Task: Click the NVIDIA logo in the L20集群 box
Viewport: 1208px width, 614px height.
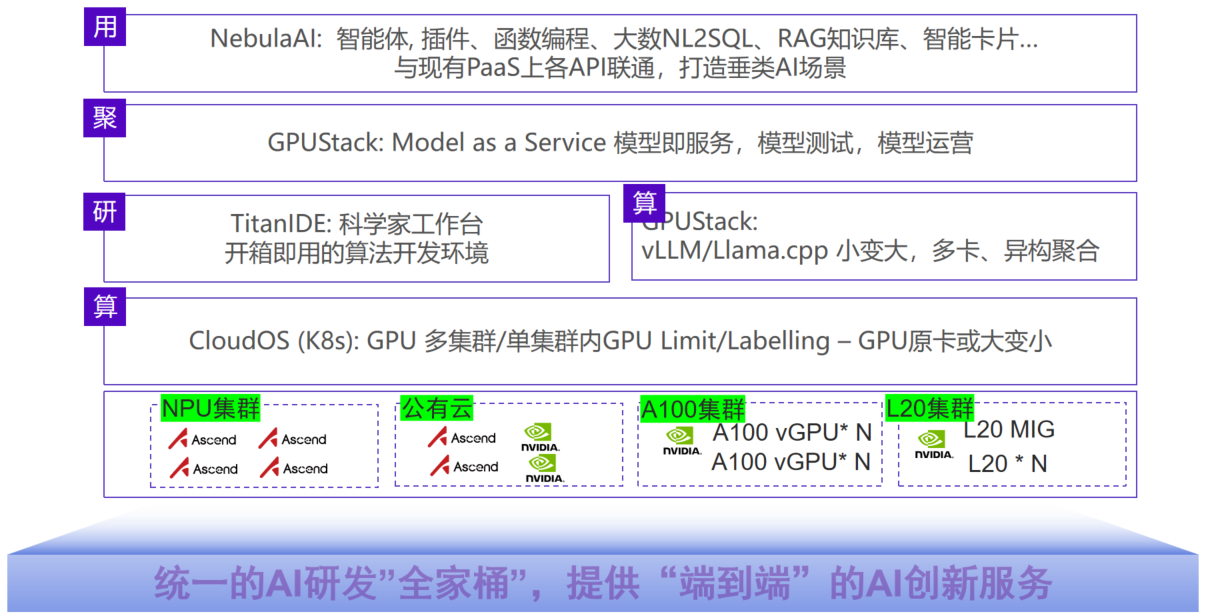Action: pyautogui.click(x=934, y=444)
